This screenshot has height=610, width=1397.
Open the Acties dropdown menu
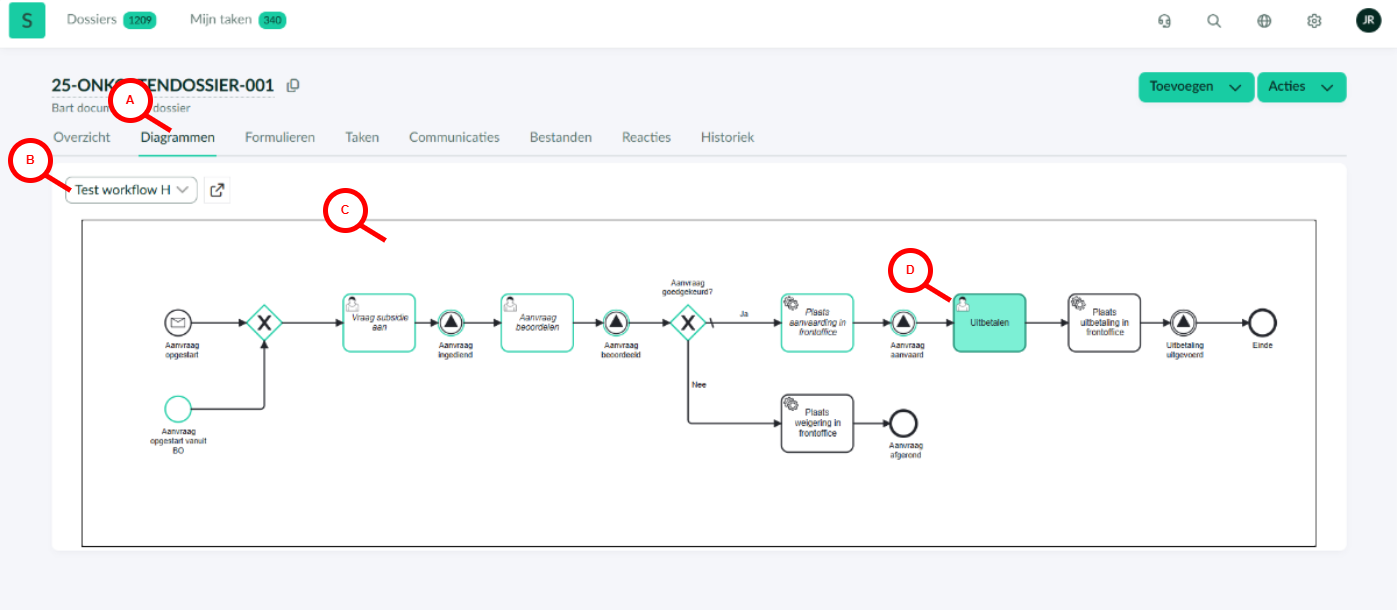(x=1301, y=87)
